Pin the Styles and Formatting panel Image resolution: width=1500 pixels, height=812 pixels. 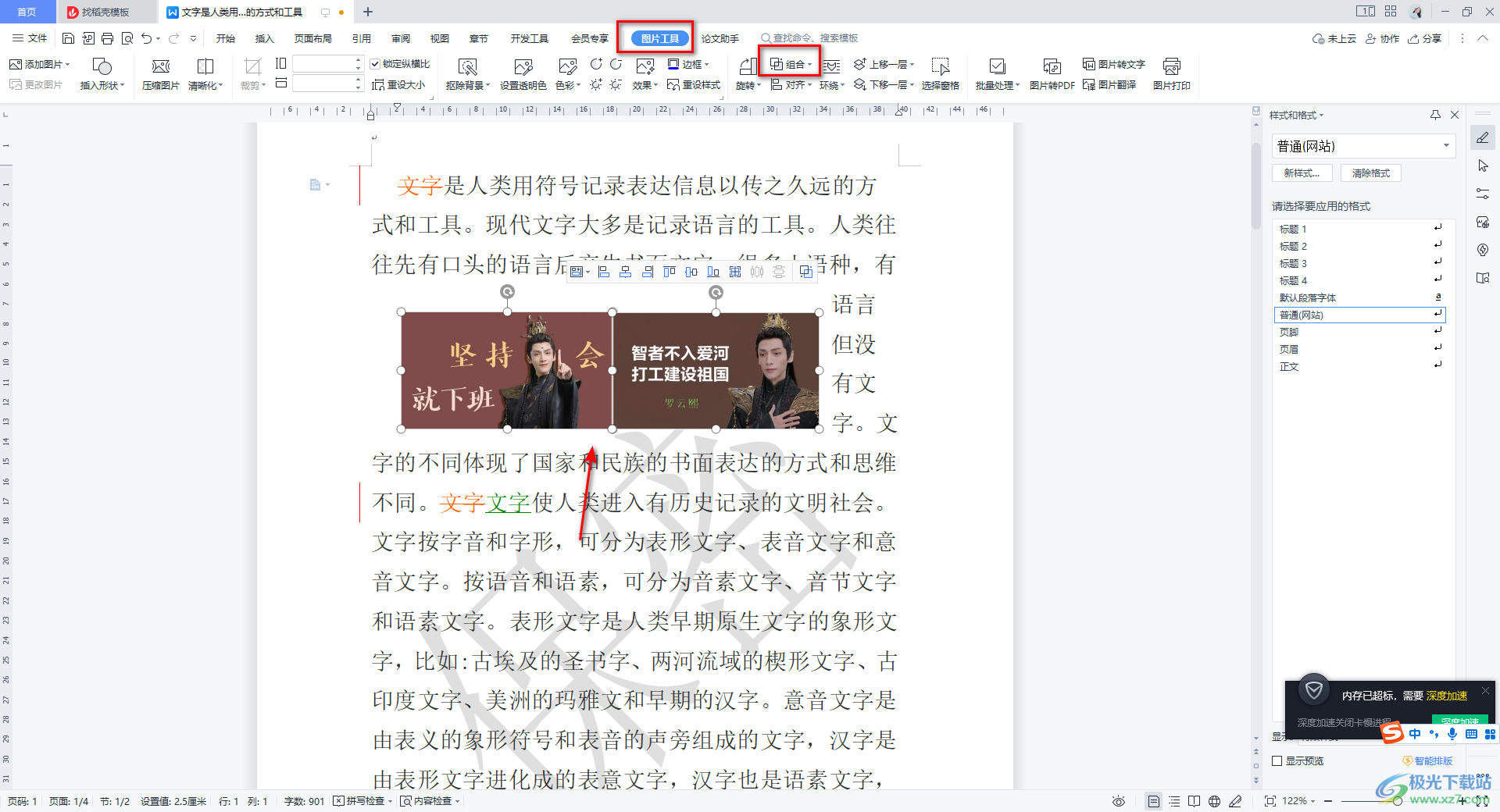point(1435,115)
